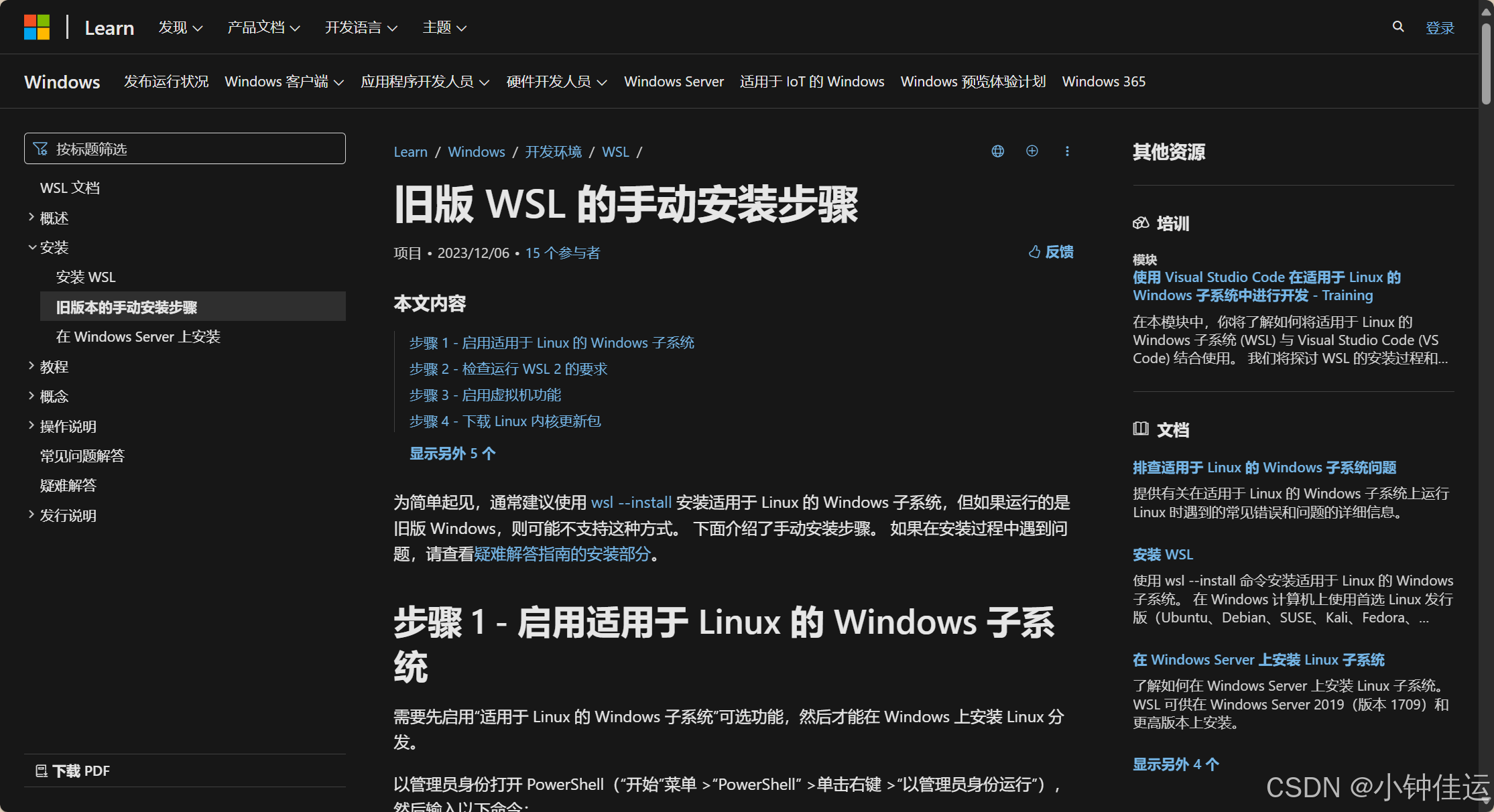Viewport: 1494px width, 812px height.
Task: Open 排查适用于 Linux 的 Windows 子系统问题 link
Action: click(1265, 468)
